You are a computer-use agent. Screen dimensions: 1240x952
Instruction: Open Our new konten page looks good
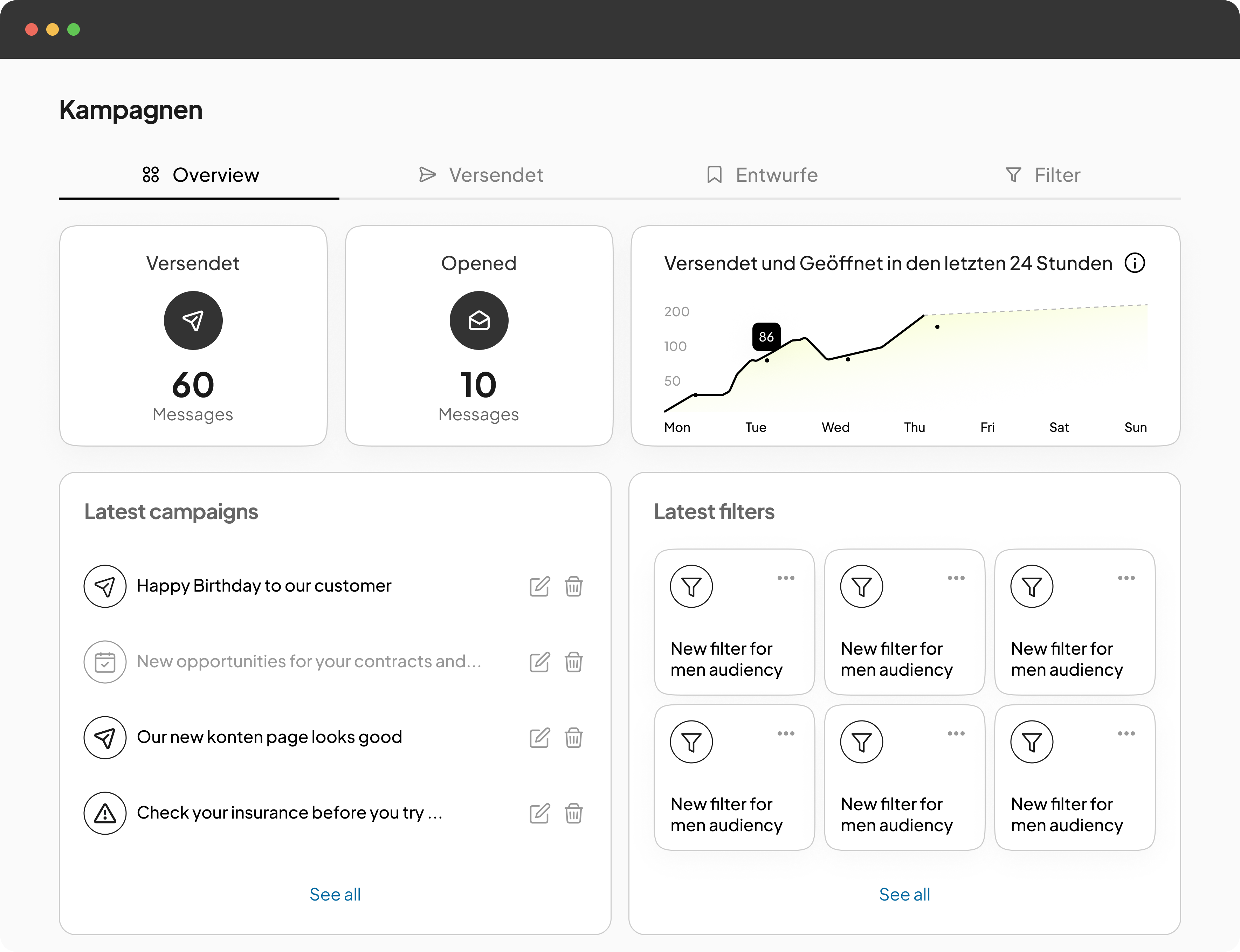pos(269,737)
